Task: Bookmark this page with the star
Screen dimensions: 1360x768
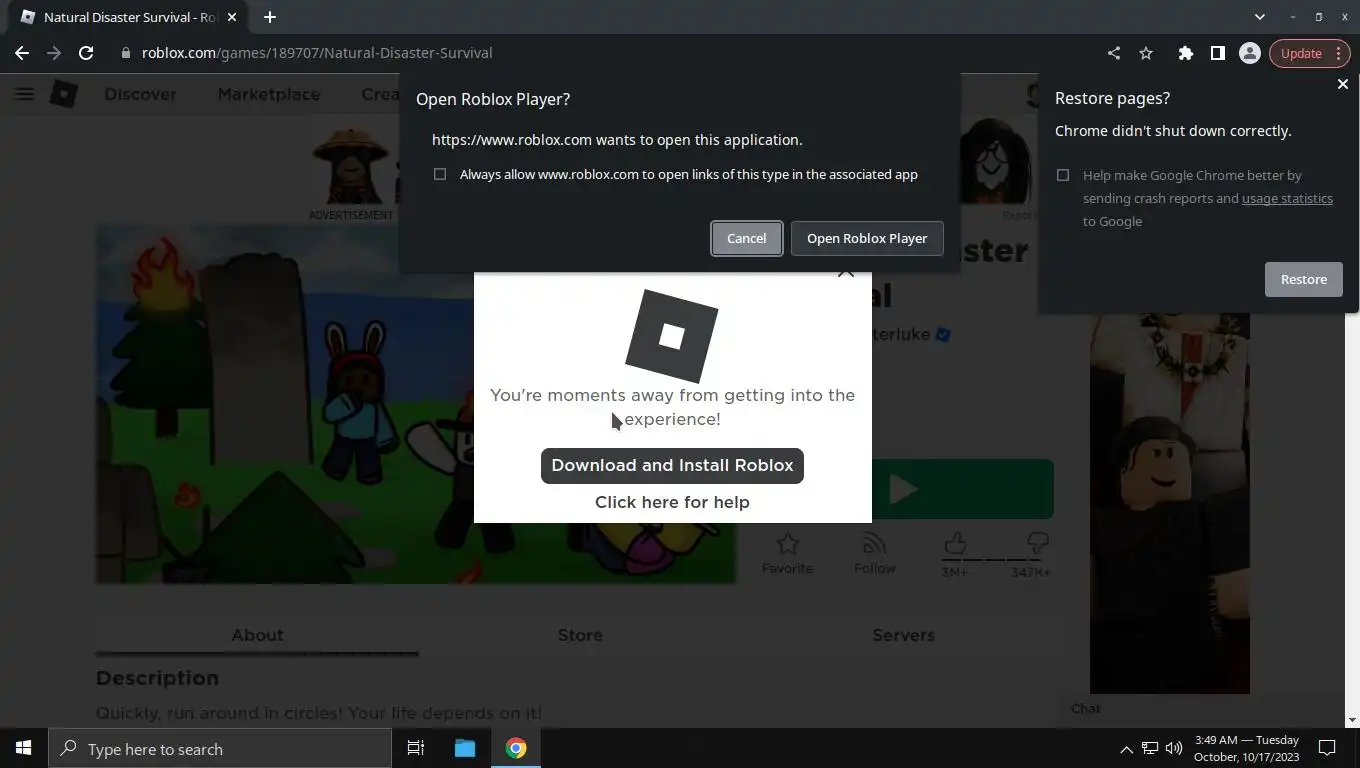Action: click(1146, 53)
